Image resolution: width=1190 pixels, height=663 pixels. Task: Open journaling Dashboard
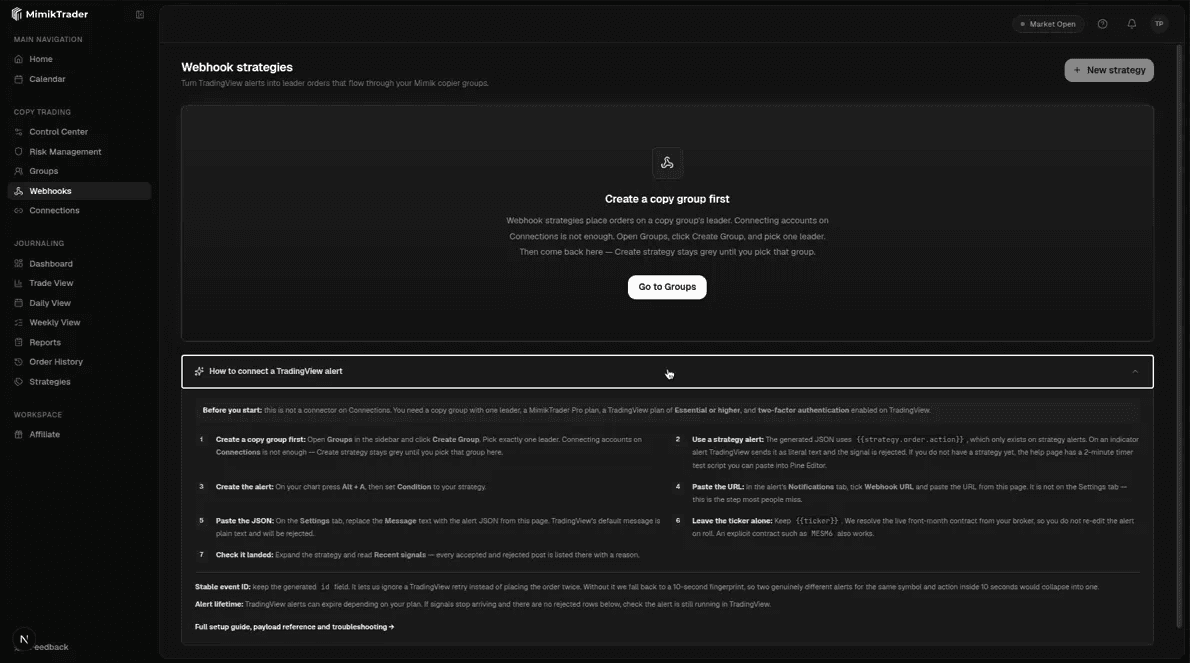80,264
